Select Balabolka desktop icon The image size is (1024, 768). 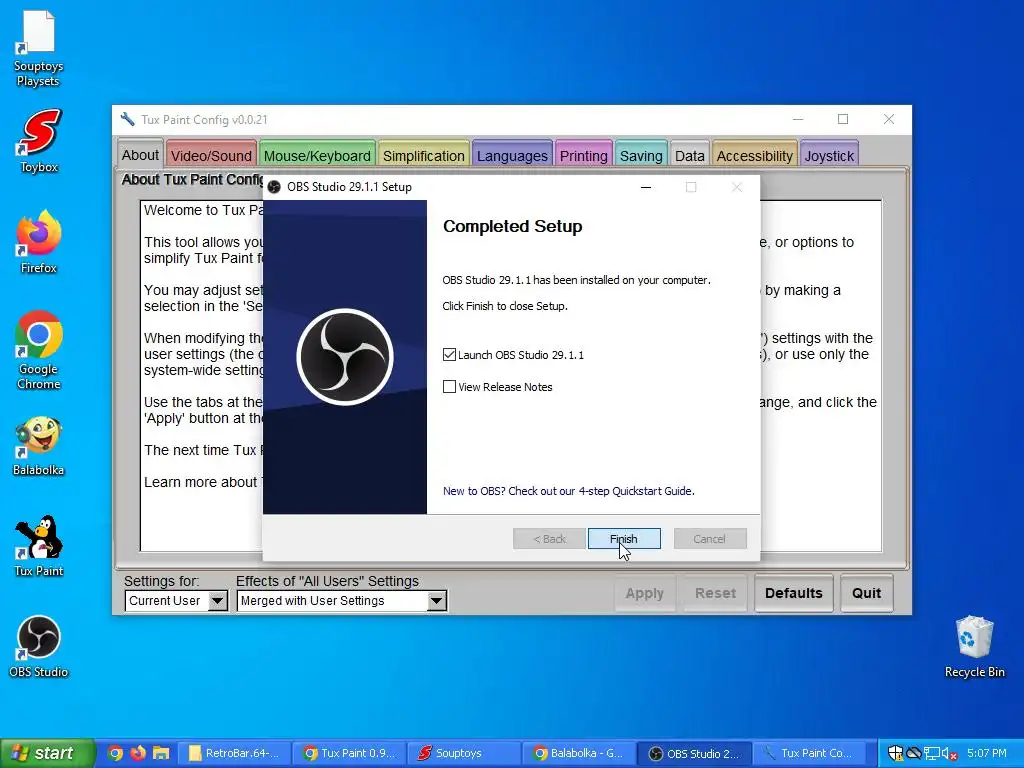point(39,445)
